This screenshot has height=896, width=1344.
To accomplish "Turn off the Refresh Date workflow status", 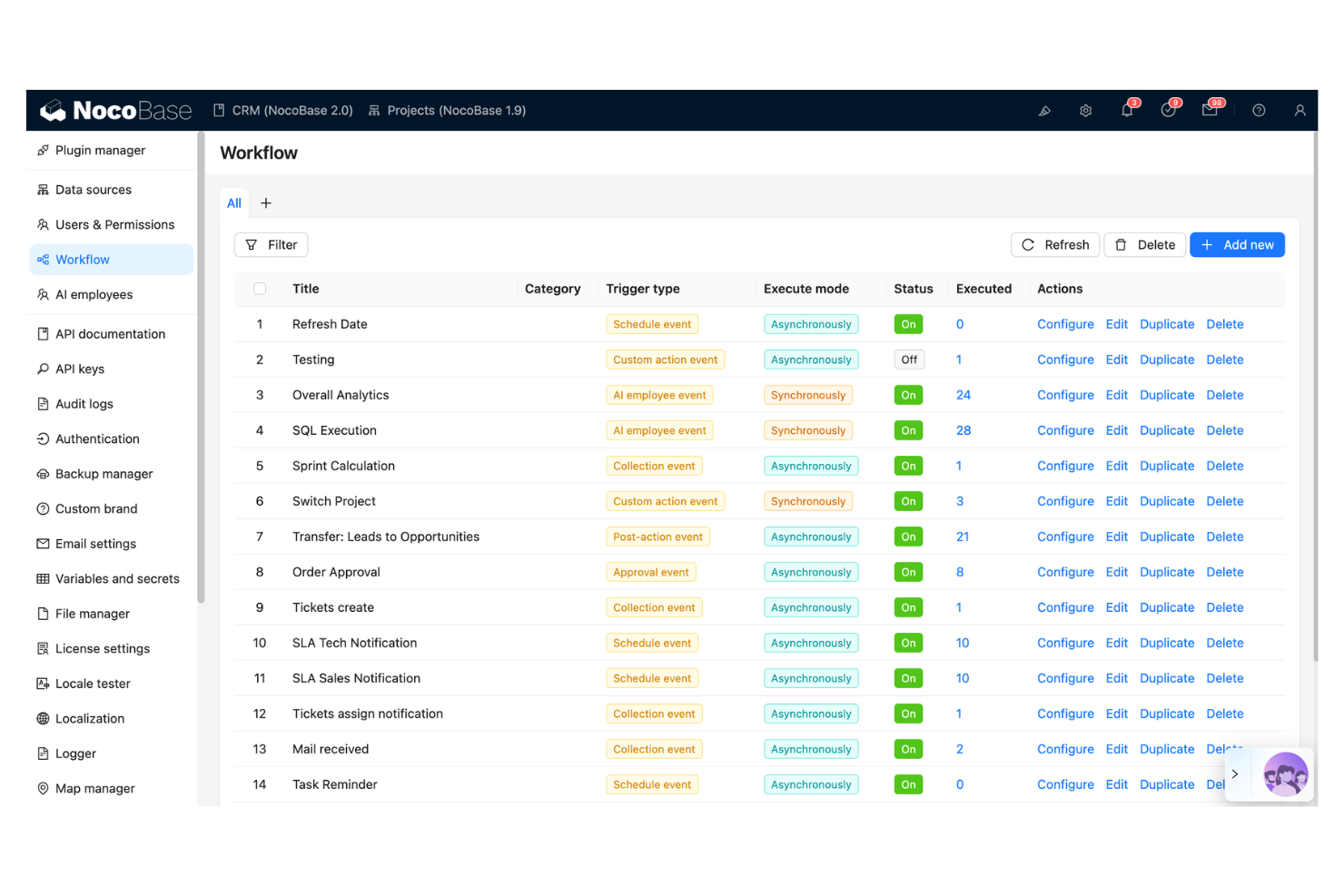I will [x=908, y=323].
